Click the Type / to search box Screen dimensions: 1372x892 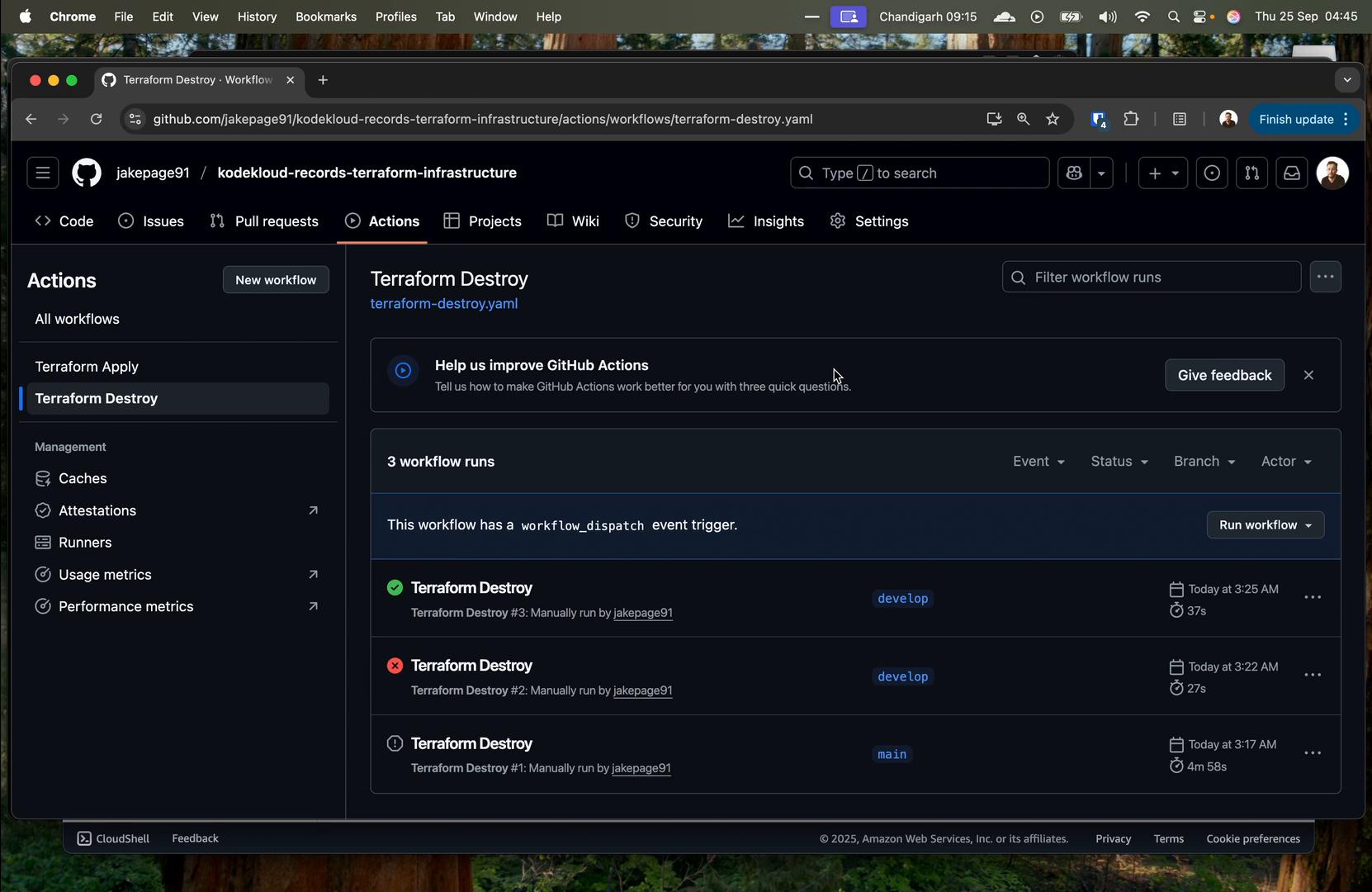click(x=920, y=173)
